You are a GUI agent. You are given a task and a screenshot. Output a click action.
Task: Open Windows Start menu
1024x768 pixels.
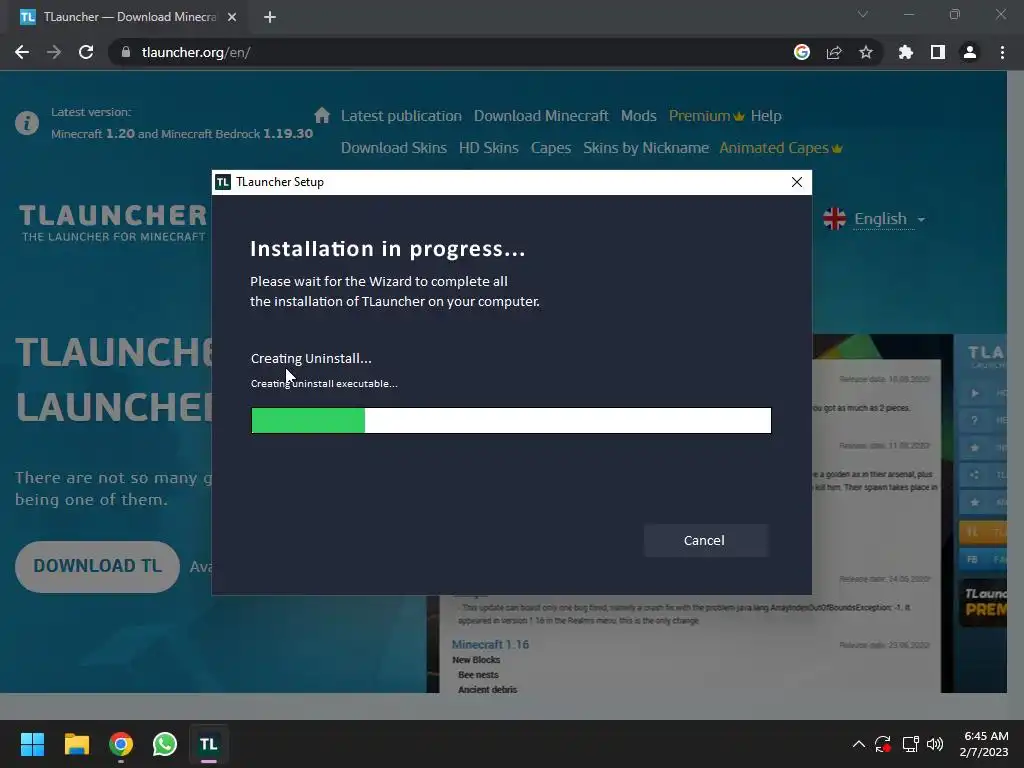(x=32, y=744)
